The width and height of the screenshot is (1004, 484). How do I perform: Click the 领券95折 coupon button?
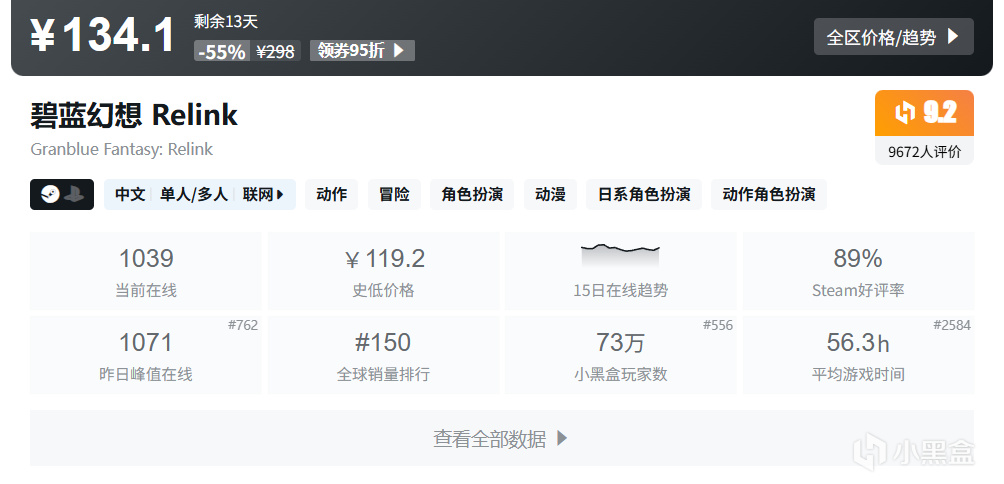[362, 51]
